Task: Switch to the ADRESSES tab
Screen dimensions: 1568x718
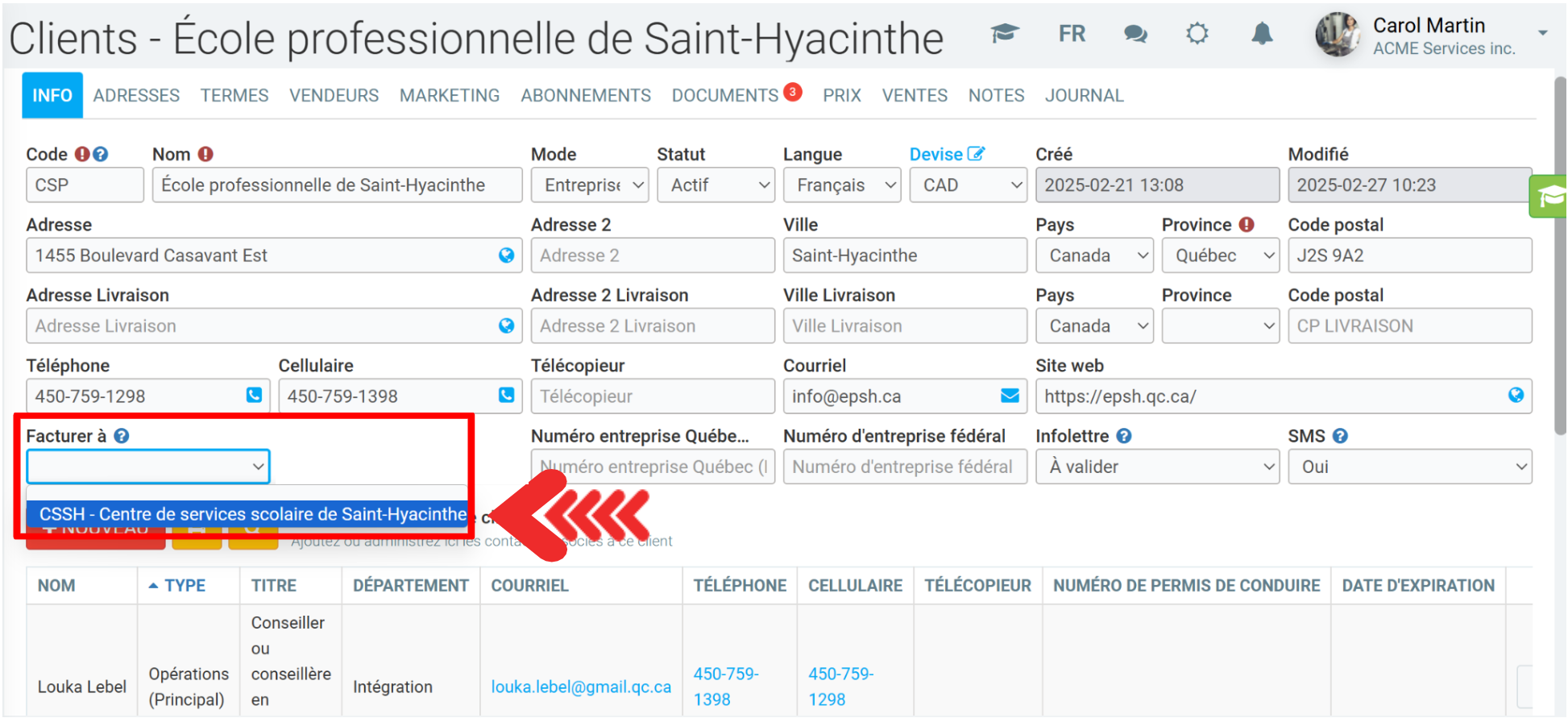Action: [136, 96]
